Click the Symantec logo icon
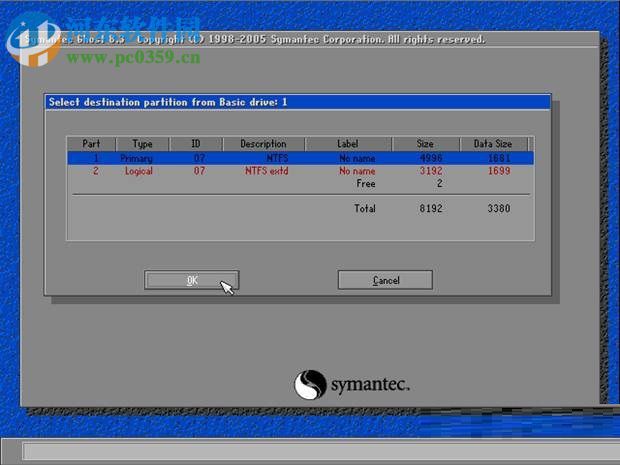 click(310, 384)
